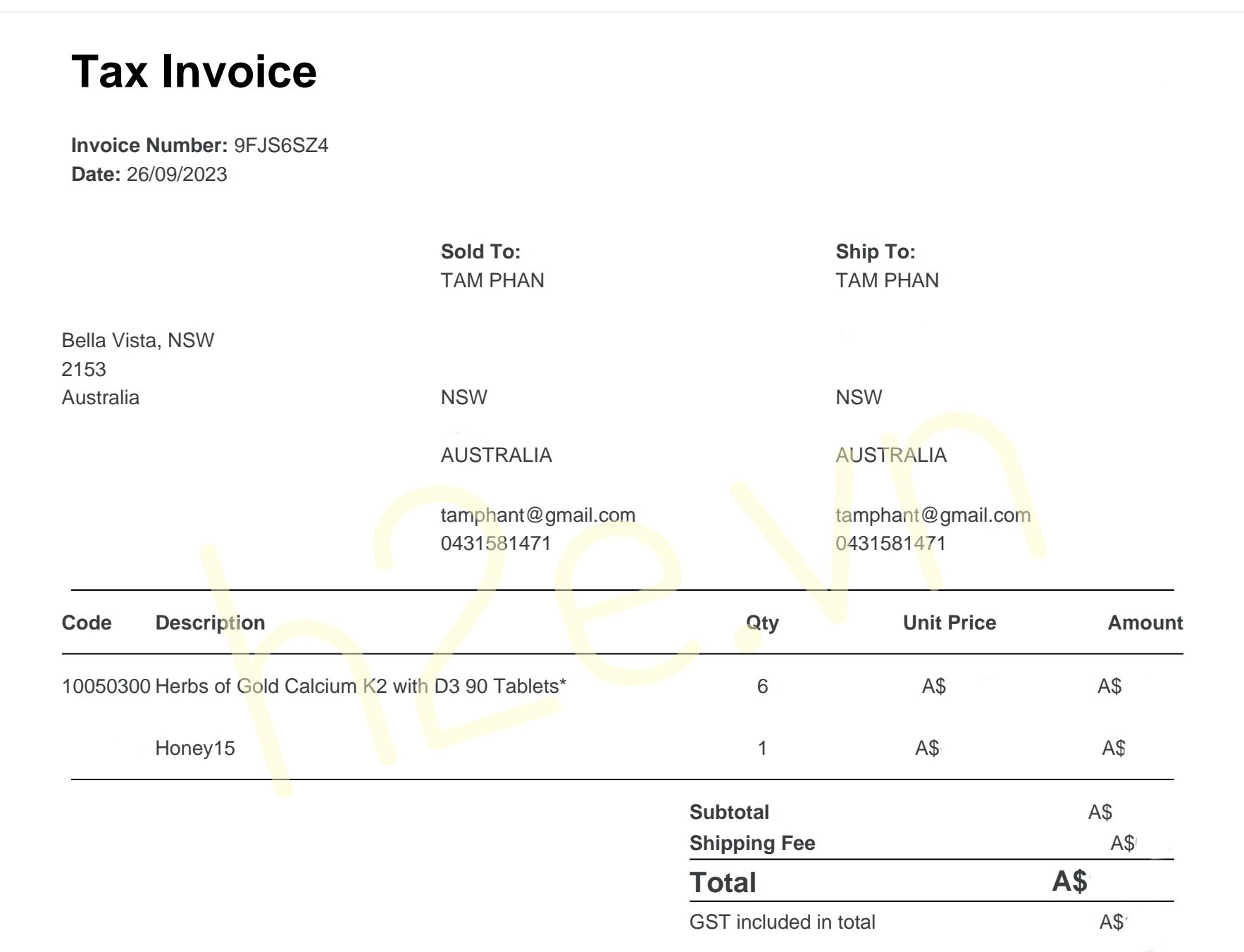Viewport: 1244px width, 952px height.
Task: Click AUSTRALIA under Ship To
Action: 891,456
